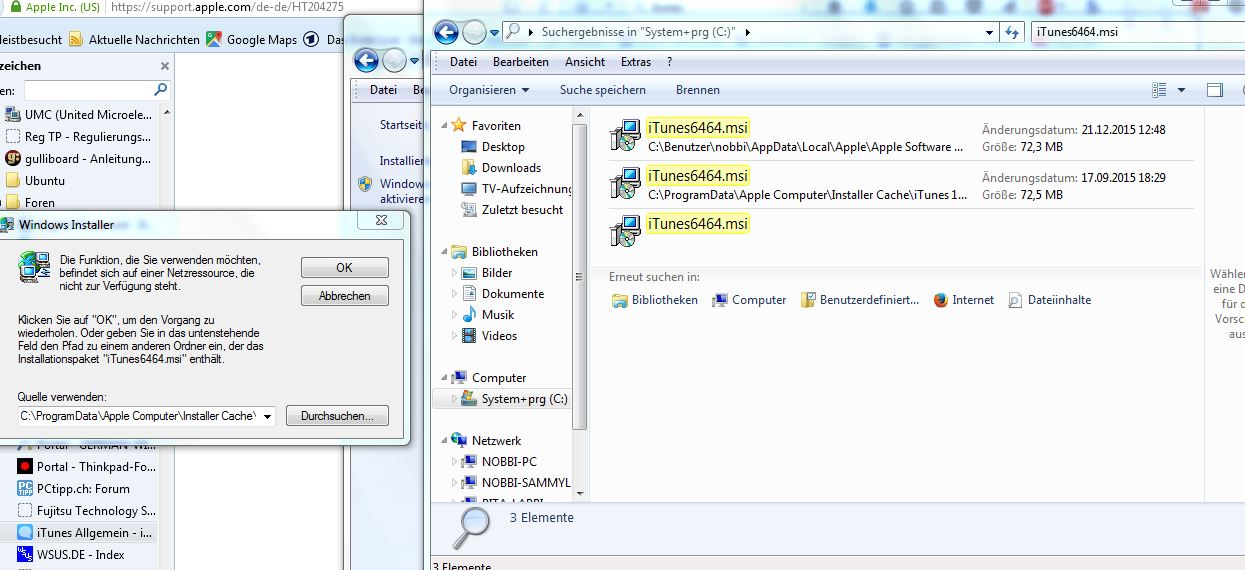
Task: Close the Lesezeichen sidebar in Firefox
Action: pyautogui.click(x=165, y=66)
